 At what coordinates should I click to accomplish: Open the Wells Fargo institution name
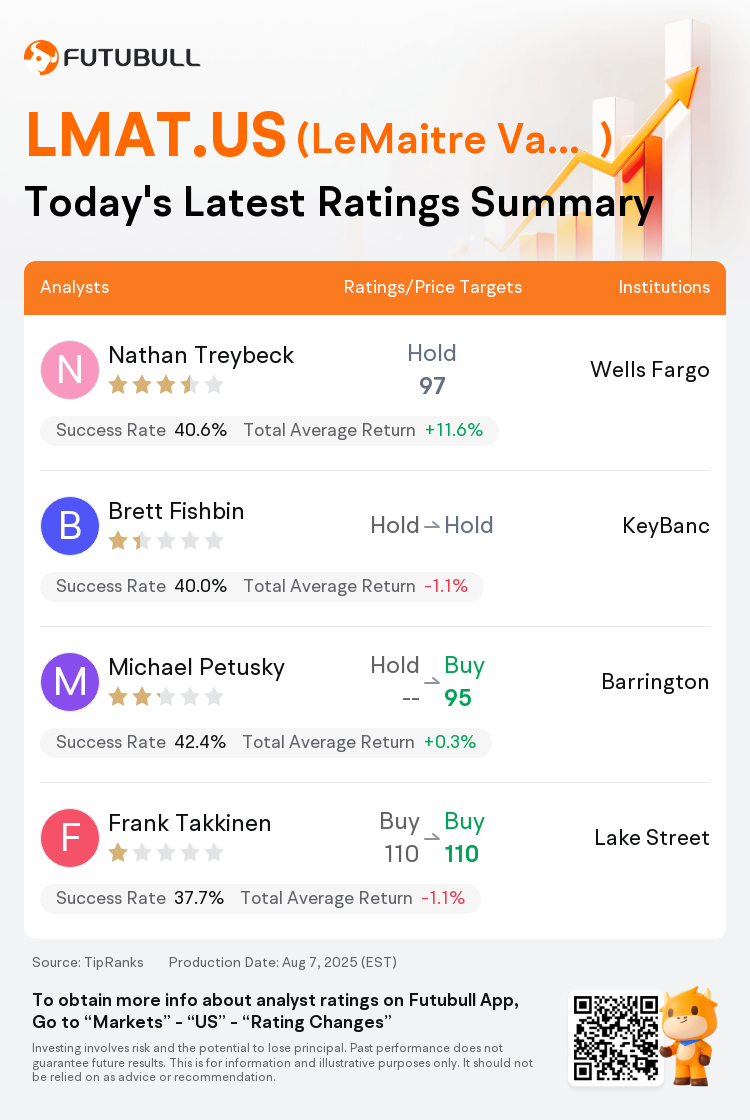point(649,370)
